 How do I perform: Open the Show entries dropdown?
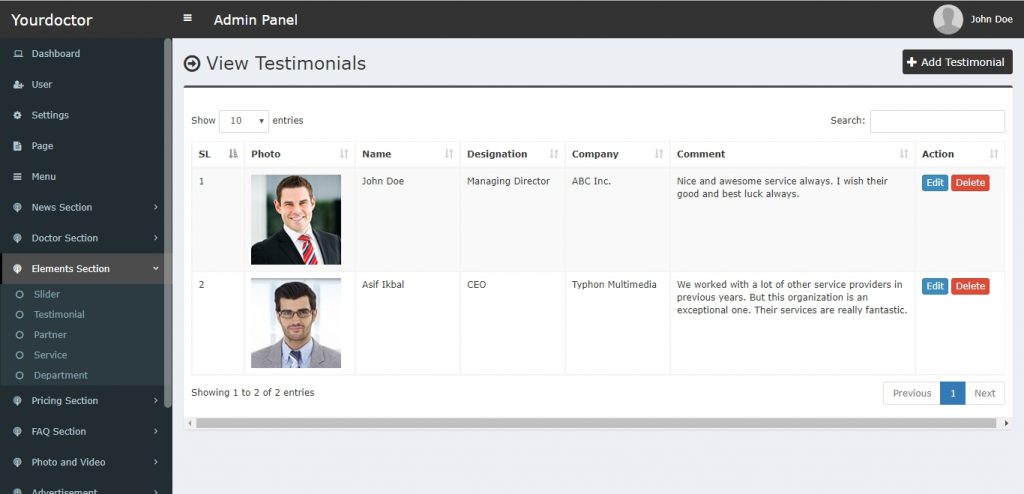click(244, 121)
